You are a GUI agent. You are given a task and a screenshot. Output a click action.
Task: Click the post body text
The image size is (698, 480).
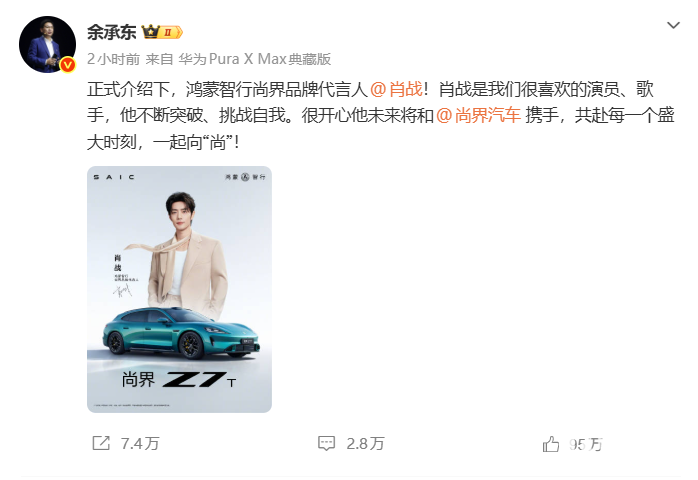pos(381,115)
